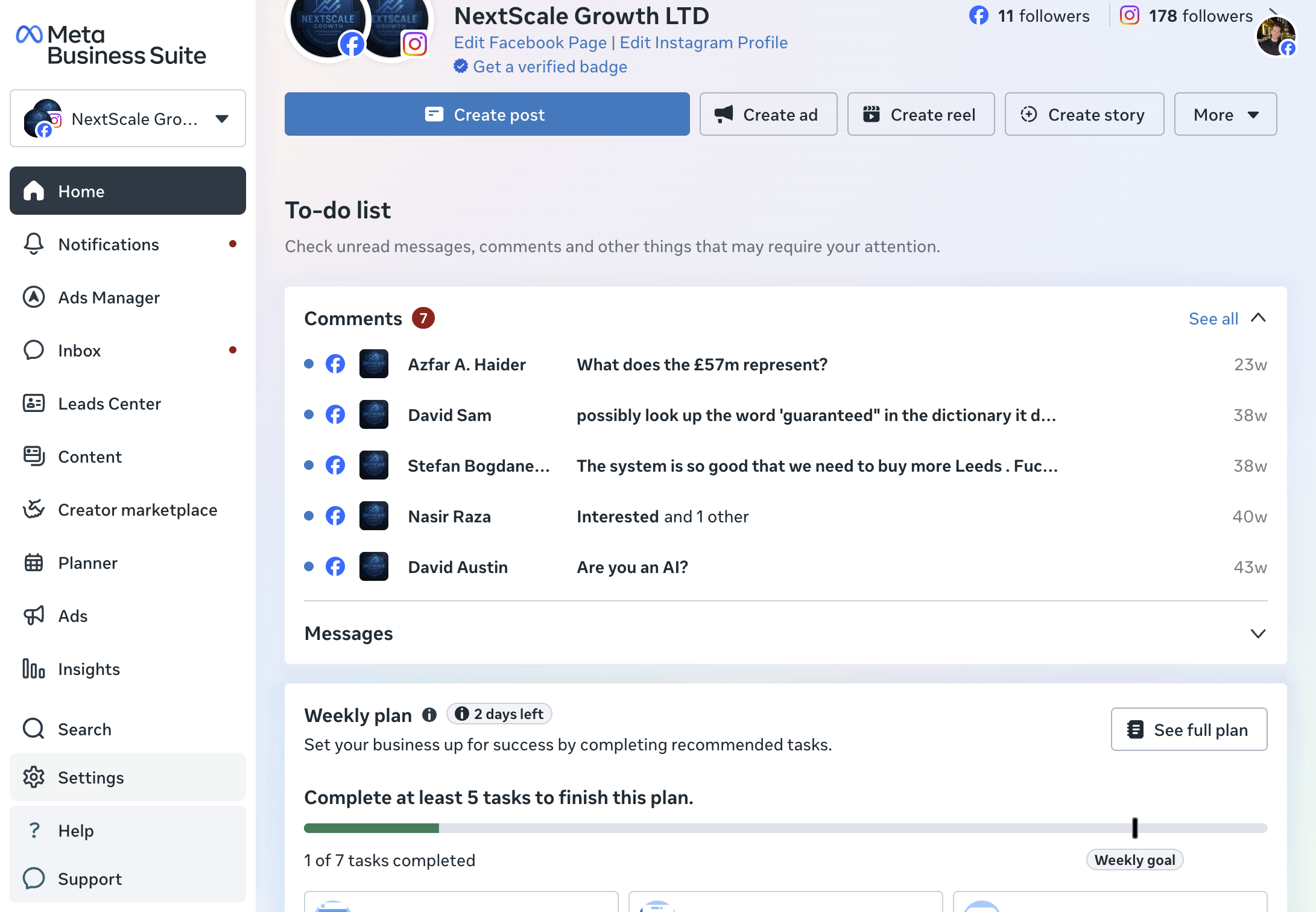This screenshot has height=912, width=1316.
Task: Open Settings gear icon
Action: (x=34, y=777)
